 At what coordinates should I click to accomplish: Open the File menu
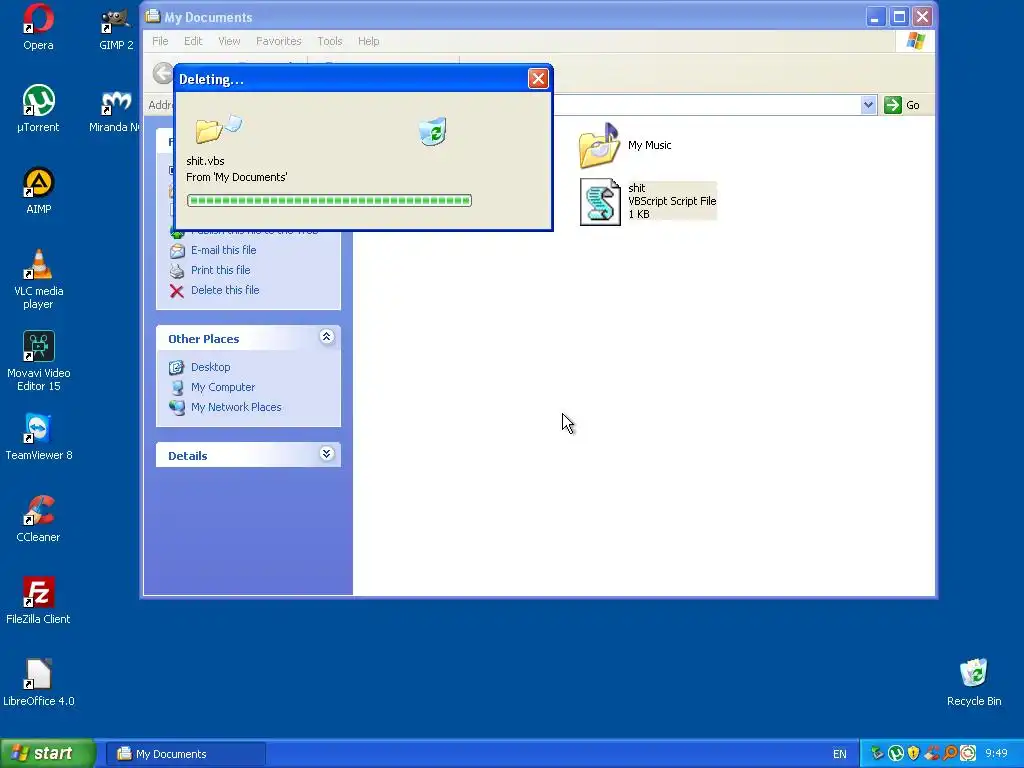[160, 41]
